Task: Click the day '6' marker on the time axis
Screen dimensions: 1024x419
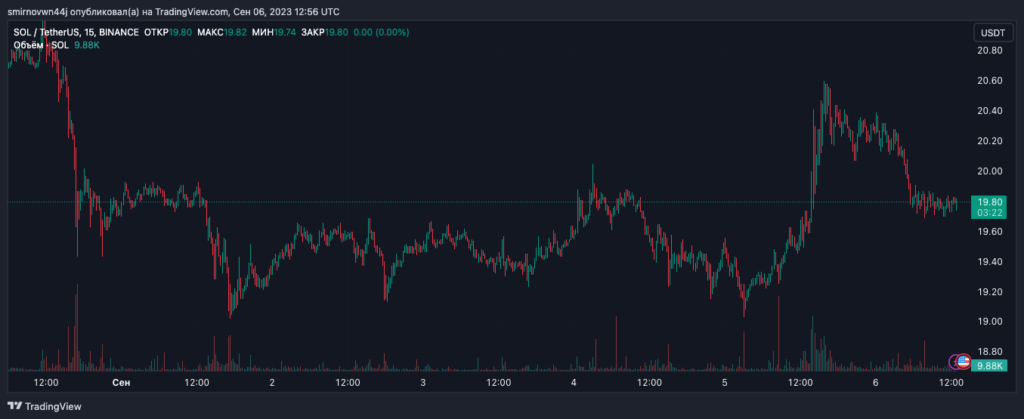Action: pyautogui.click(x=875, y=382)
